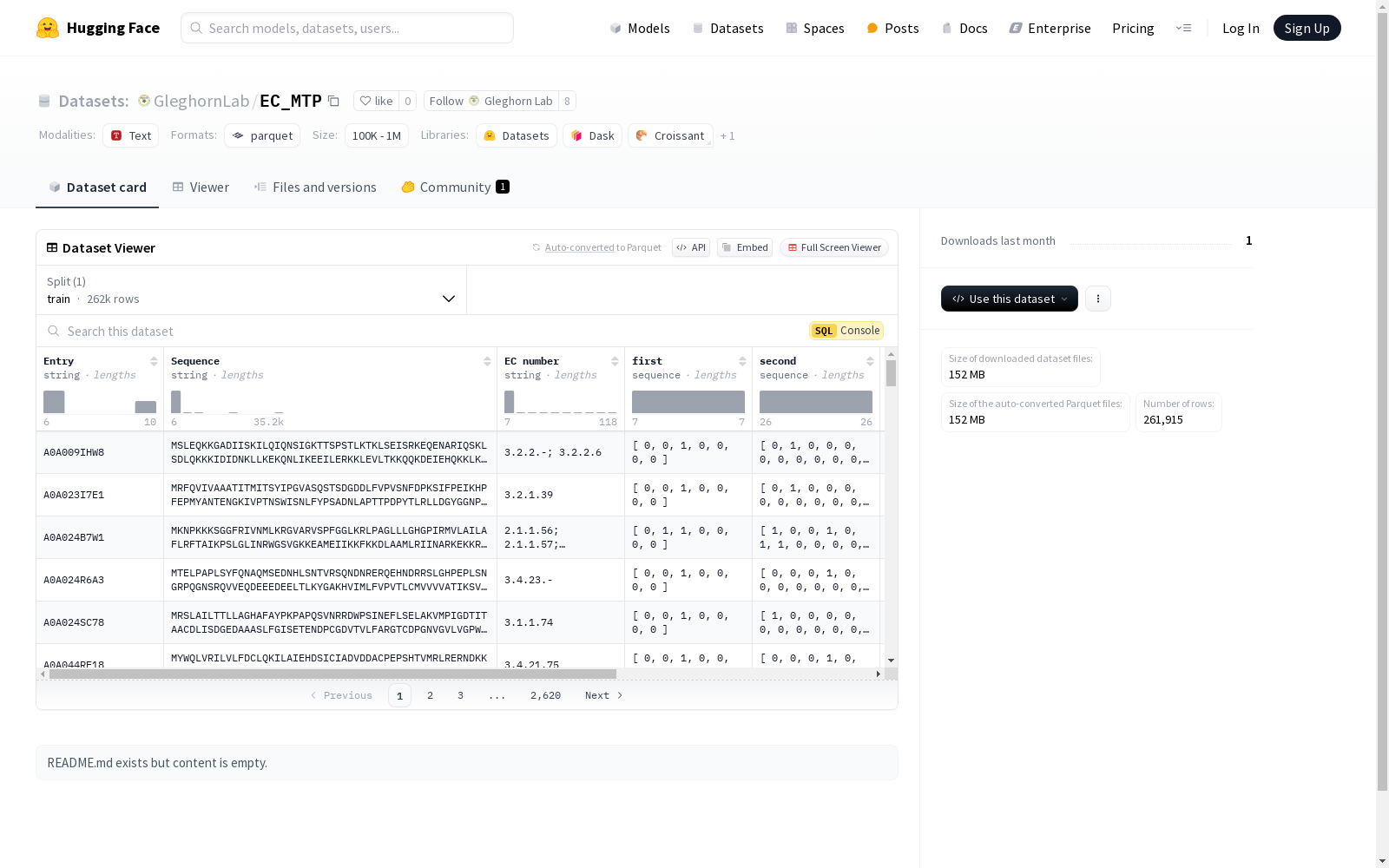Open Docs in the top navigation

coord(964,28)
